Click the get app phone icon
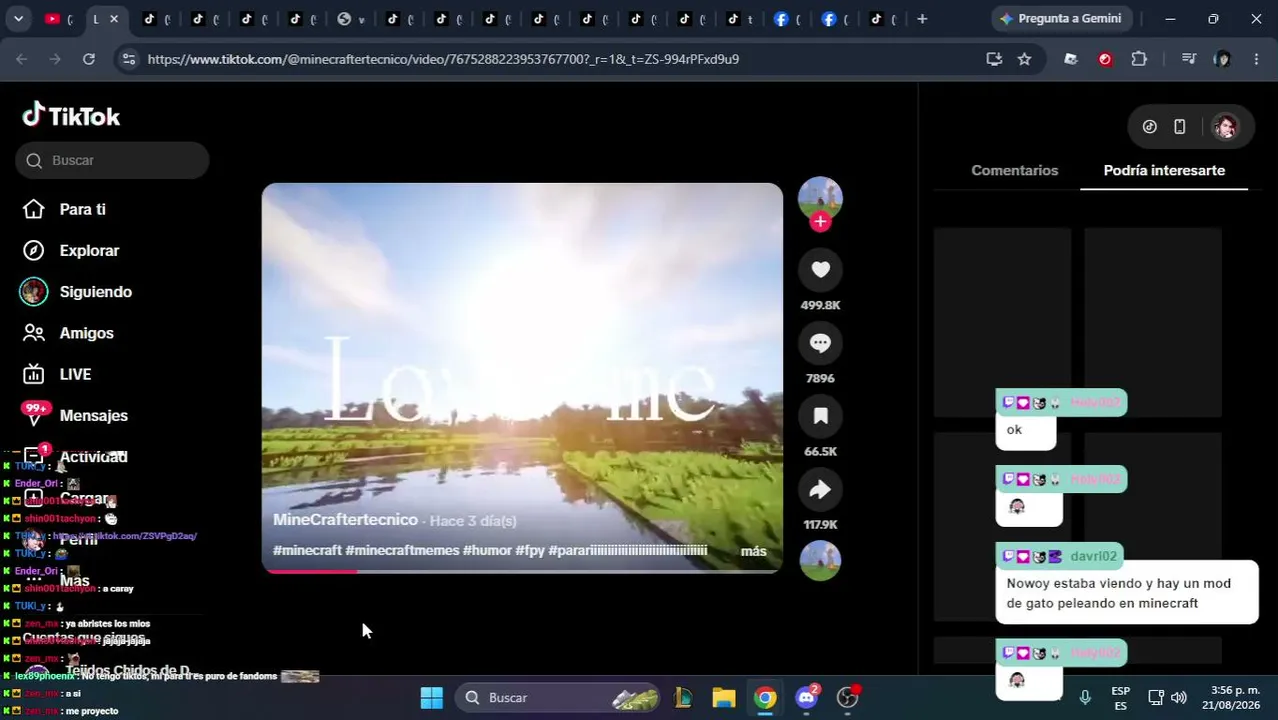 pyautogui.click(x=1180, y=126)
